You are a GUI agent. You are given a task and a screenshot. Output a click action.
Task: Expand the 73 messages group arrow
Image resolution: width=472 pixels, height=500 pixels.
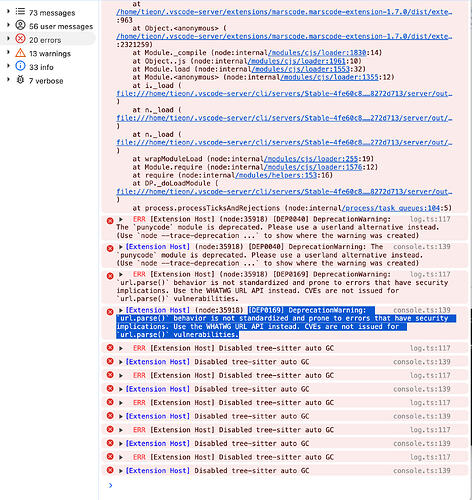(x=8, y=12)
